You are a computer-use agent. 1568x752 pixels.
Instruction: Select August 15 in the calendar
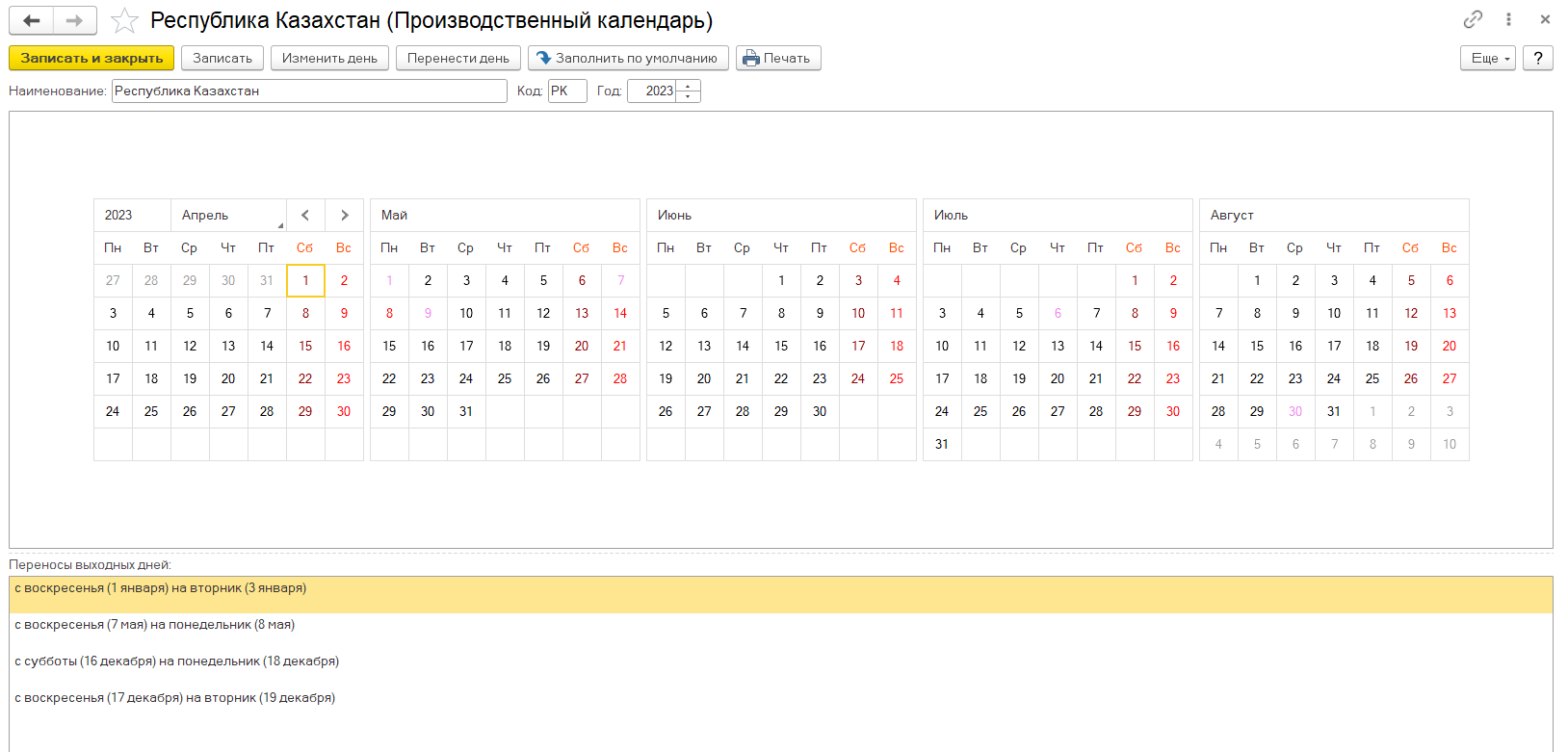tap(1257, 346)
